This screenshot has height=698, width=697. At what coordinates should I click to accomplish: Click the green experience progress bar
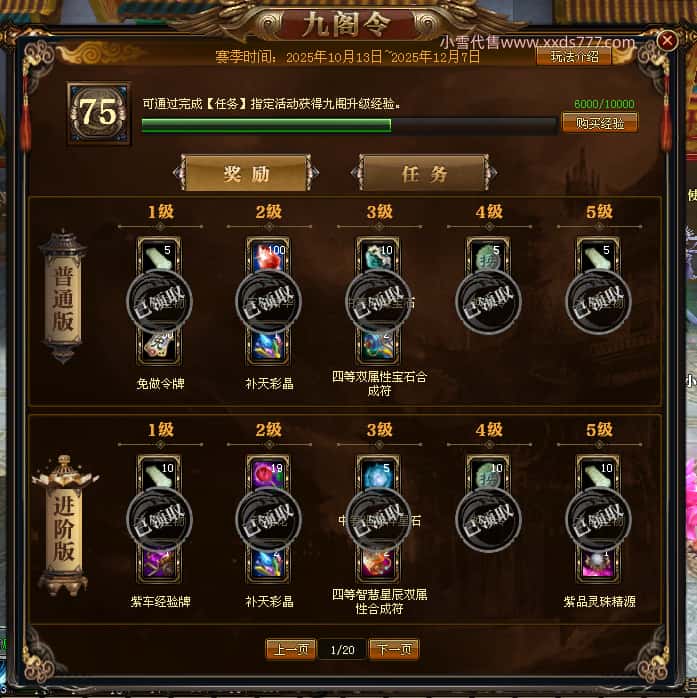pyautogui.click(x=349, y=125)
